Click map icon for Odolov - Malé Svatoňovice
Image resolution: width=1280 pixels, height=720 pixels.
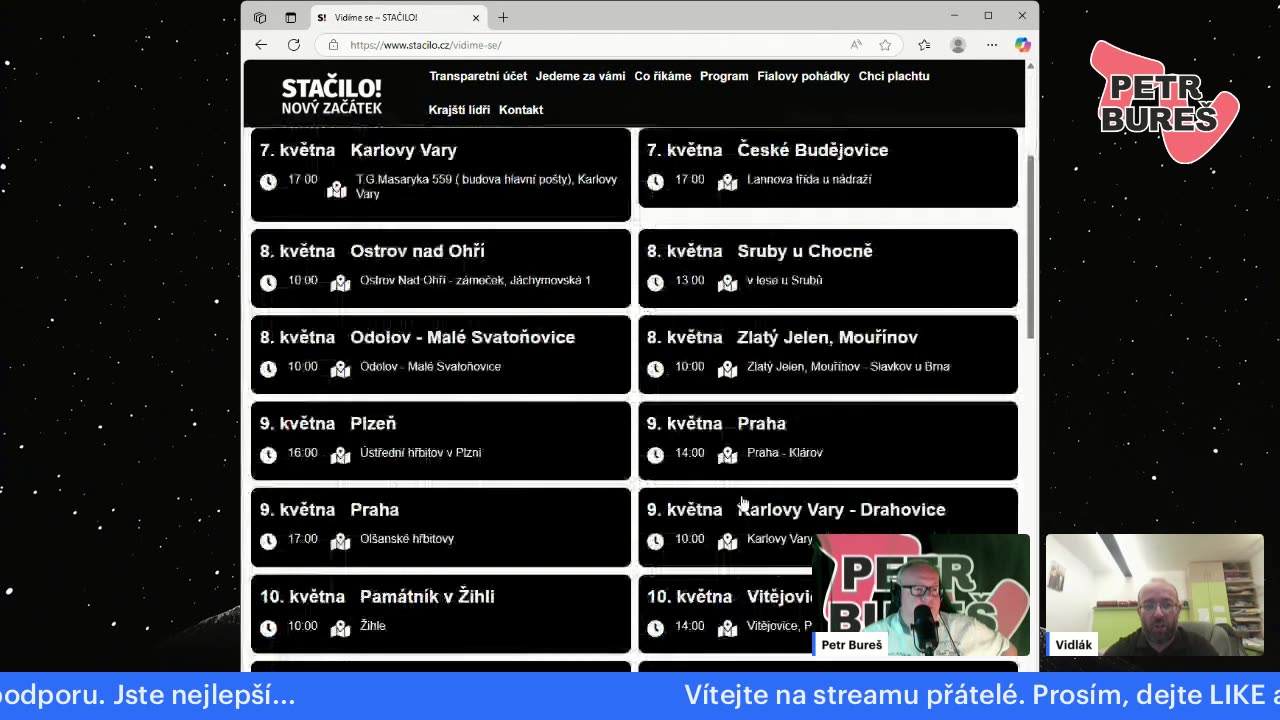pos(341,369)
